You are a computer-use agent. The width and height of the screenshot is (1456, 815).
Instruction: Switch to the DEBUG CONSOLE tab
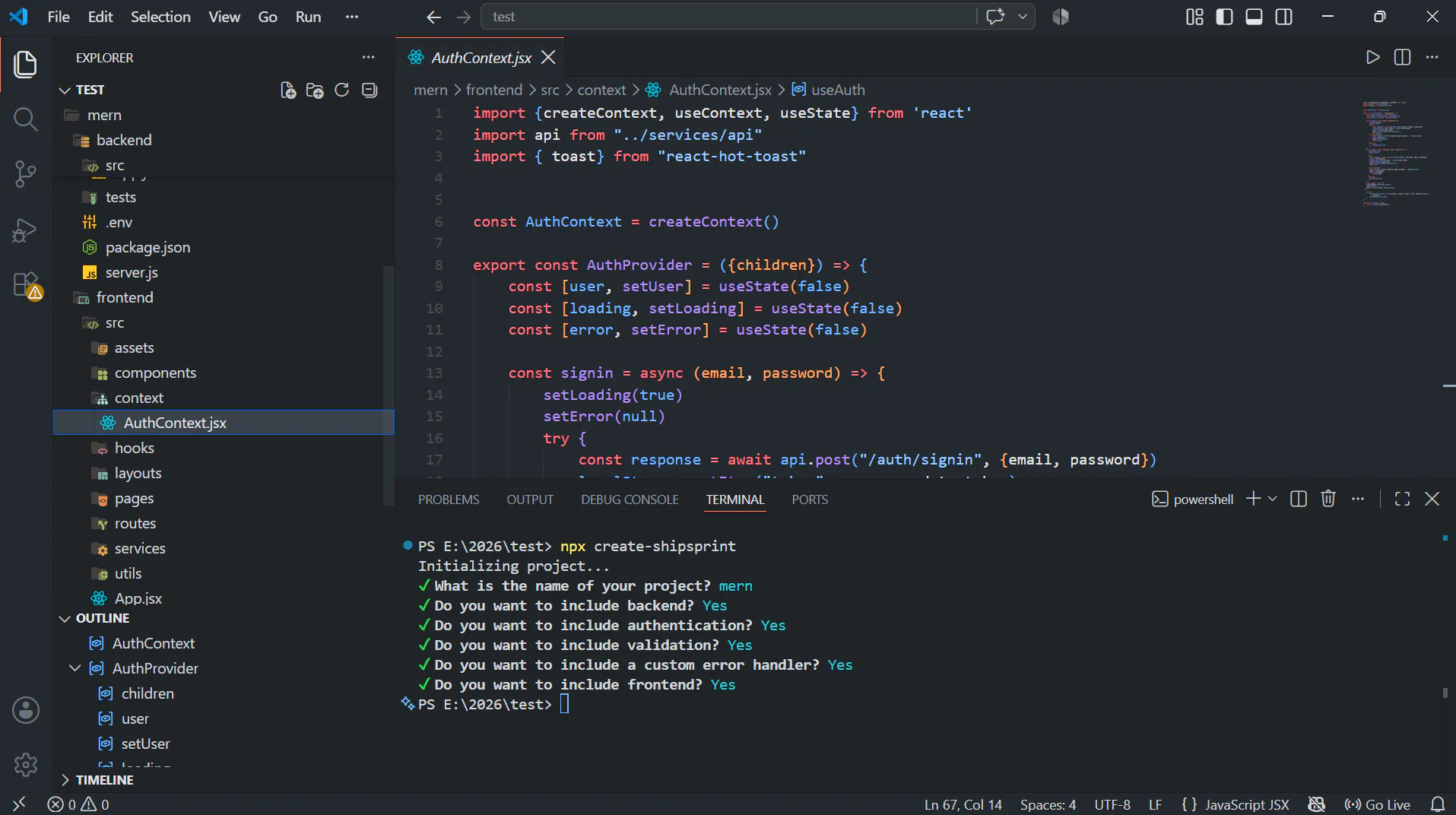tap(630, 499)
